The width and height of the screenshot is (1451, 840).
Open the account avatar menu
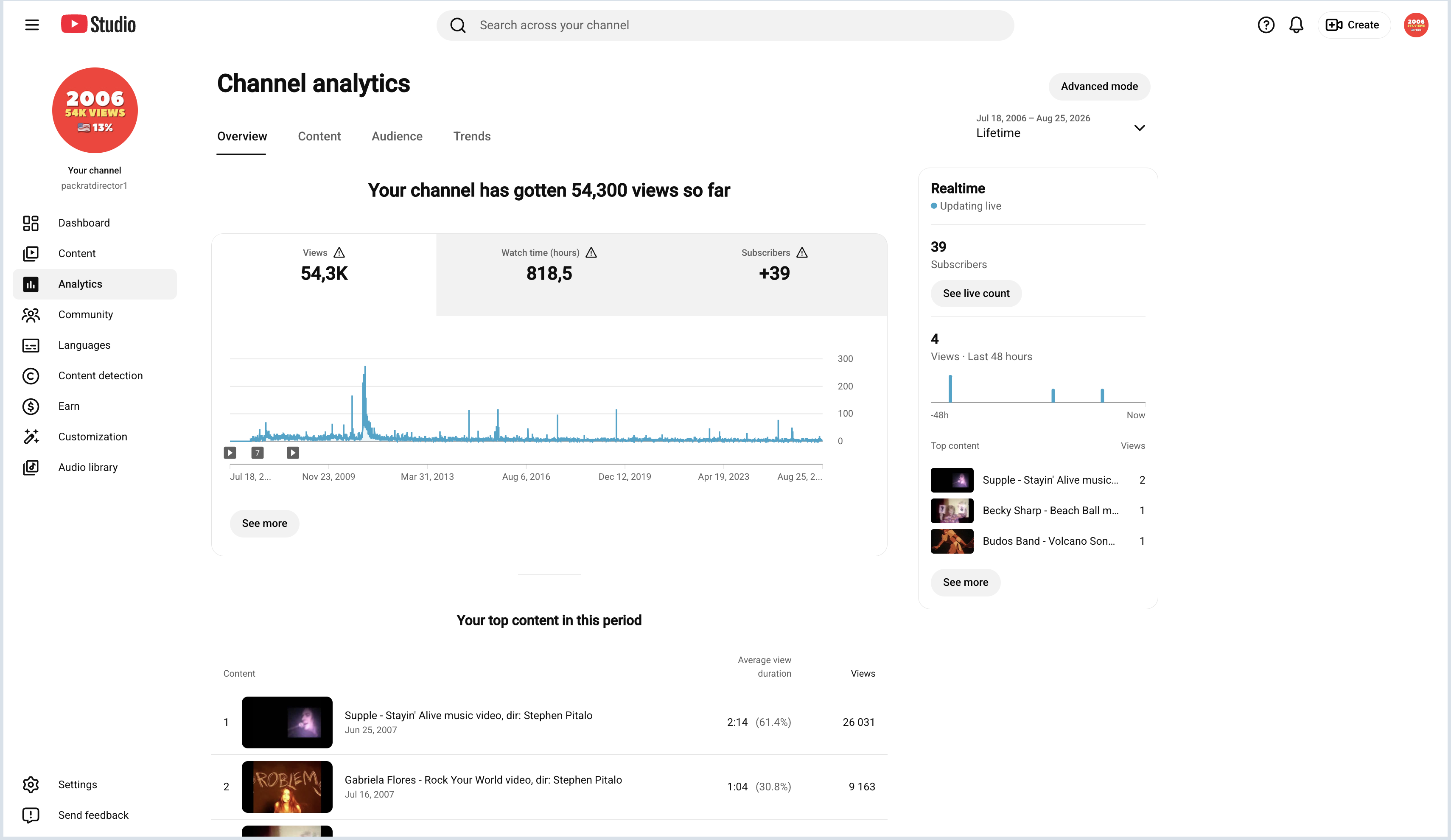(1416, 25)
